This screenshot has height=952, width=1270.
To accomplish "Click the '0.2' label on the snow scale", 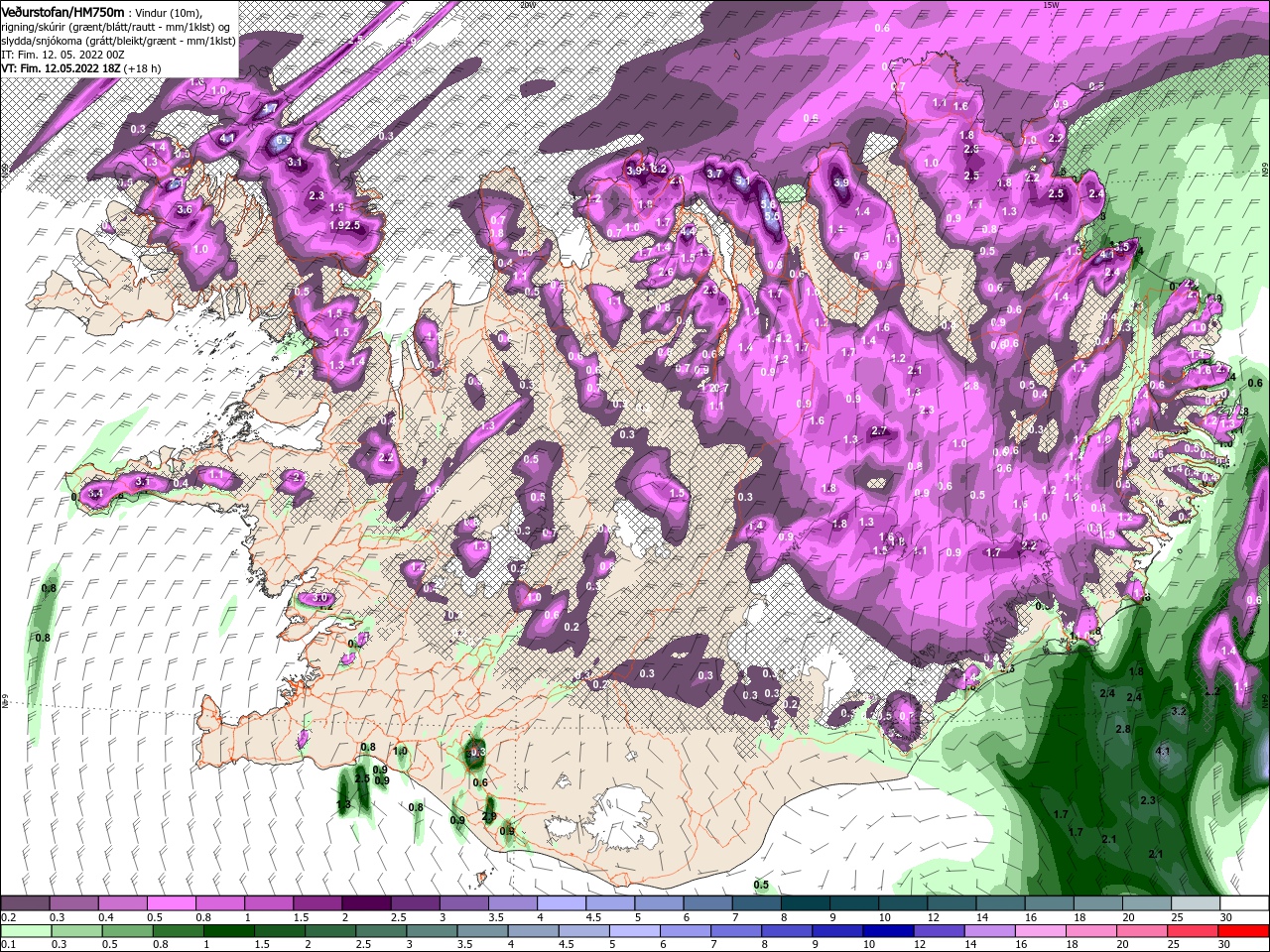I will point(8,917).
